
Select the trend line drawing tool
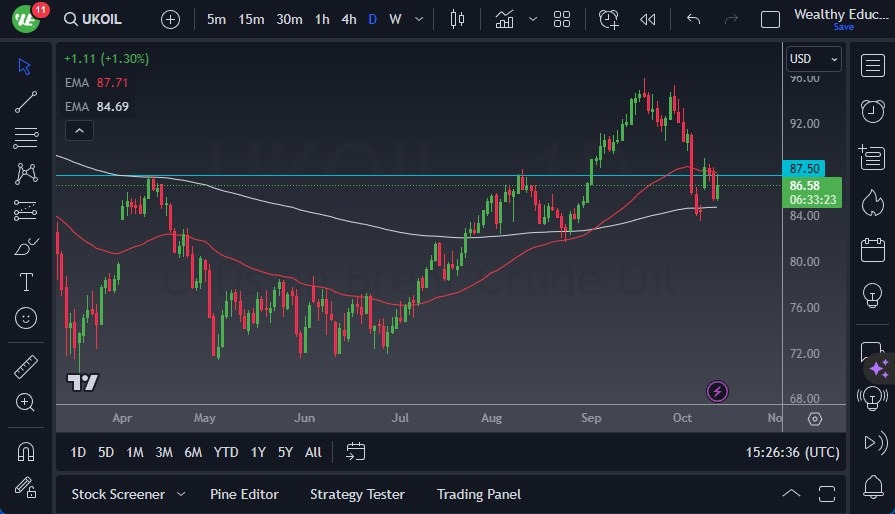[26, 101]
